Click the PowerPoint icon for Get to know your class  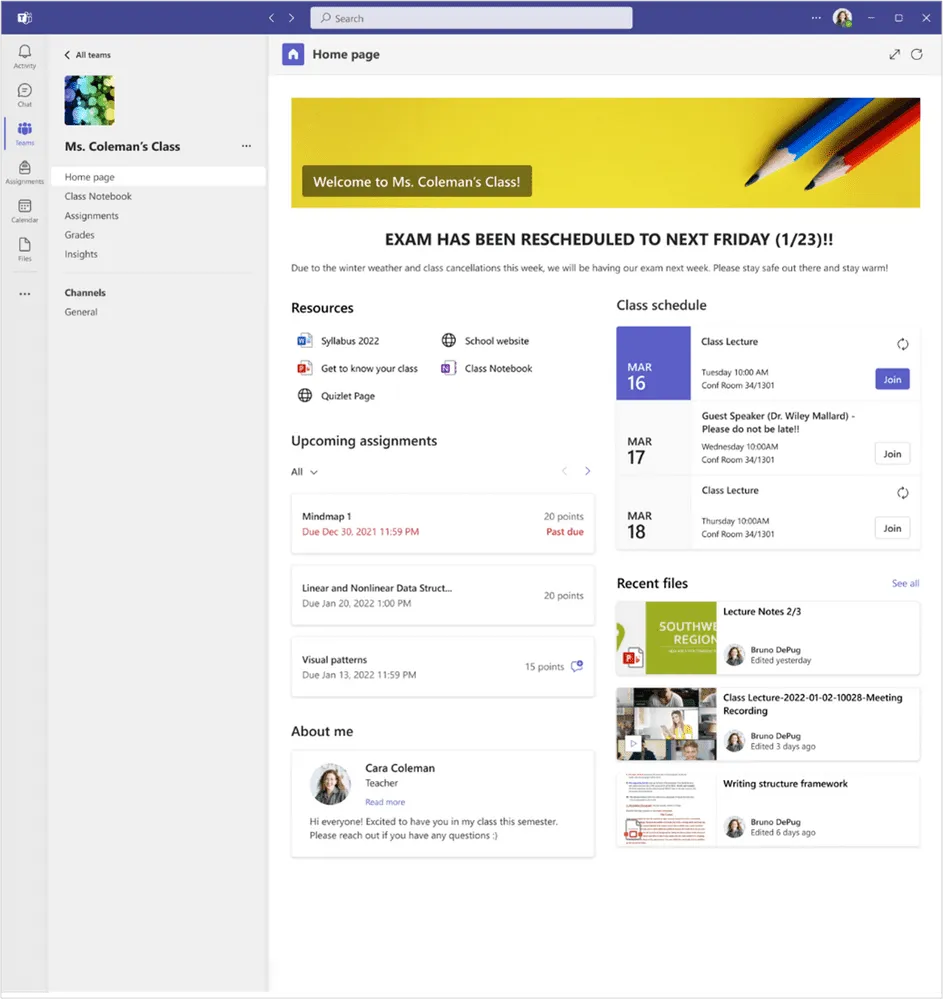pyautogui.click(x=306, y=368)
